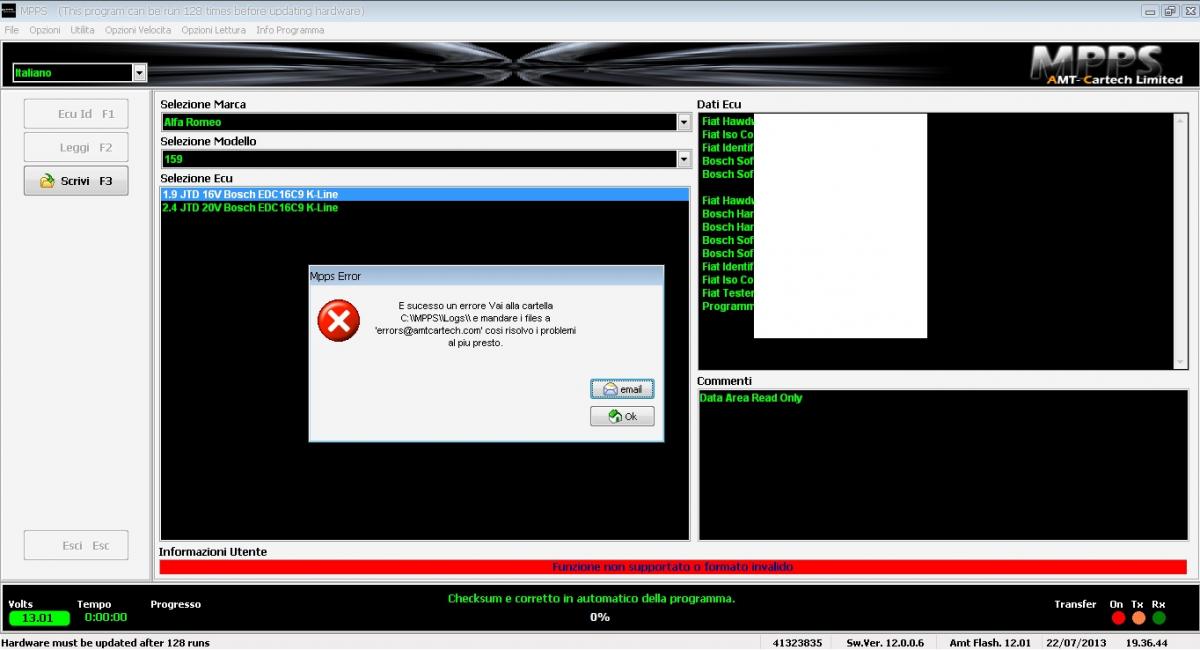Select the 2.4 JTD 20V Bosch EDC16C9 entry
Image resolution: width=1200 pixels, height=650 pixels.
(425, 208)
